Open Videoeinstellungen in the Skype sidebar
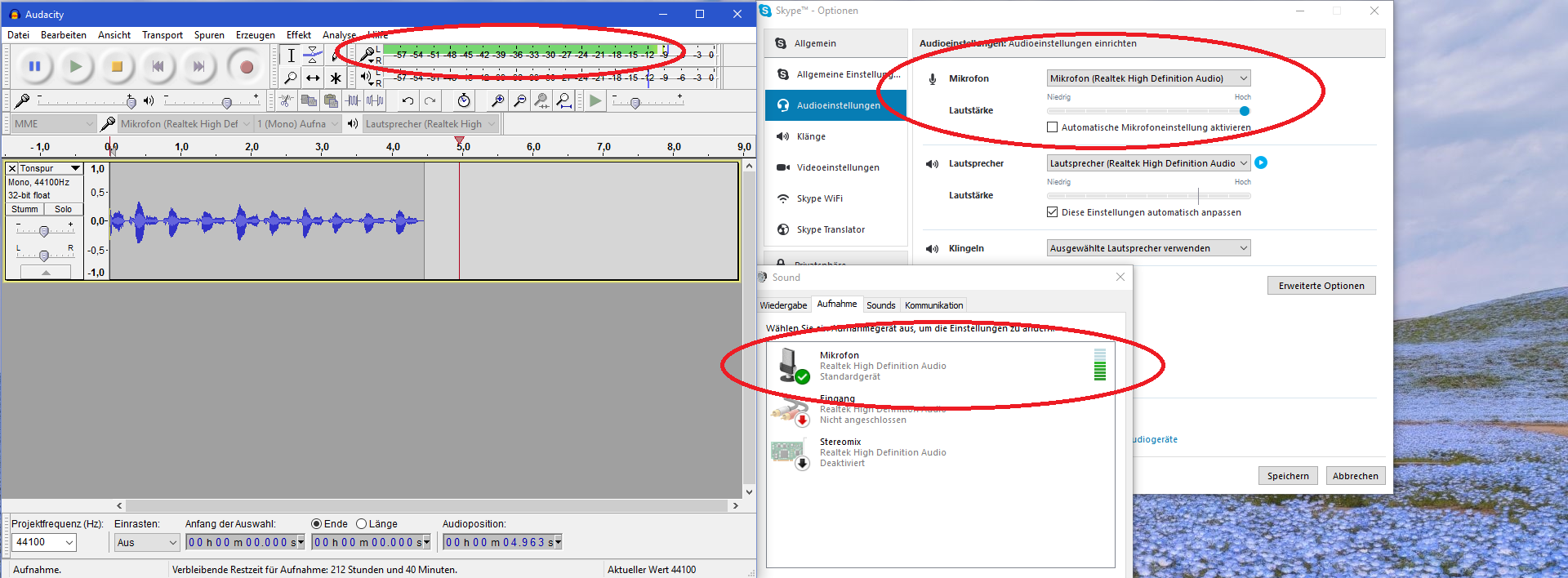The width and height of the screenshot is (1568, 578). click(x=836, y=167)
